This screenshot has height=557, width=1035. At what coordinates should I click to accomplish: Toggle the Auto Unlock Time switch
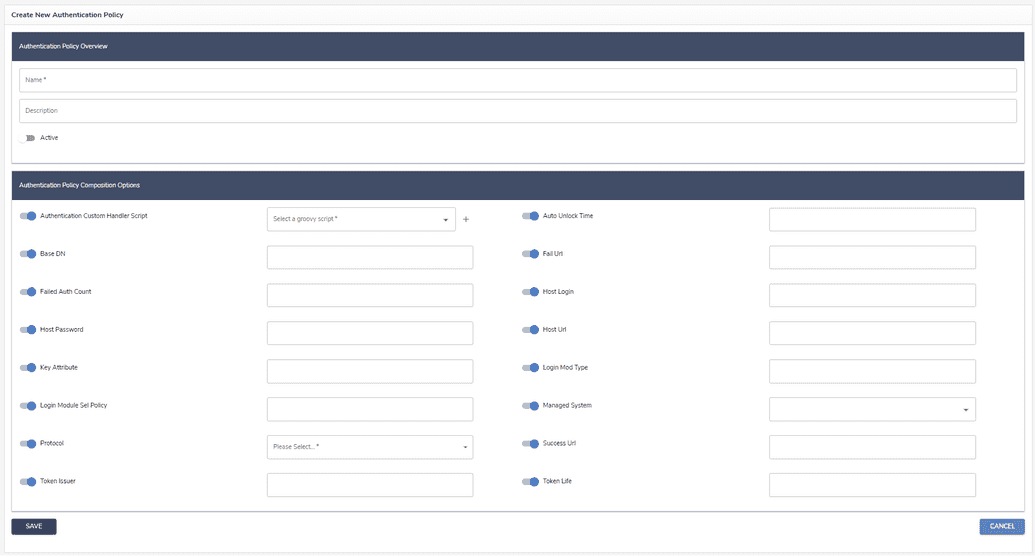tap(531, 216)
